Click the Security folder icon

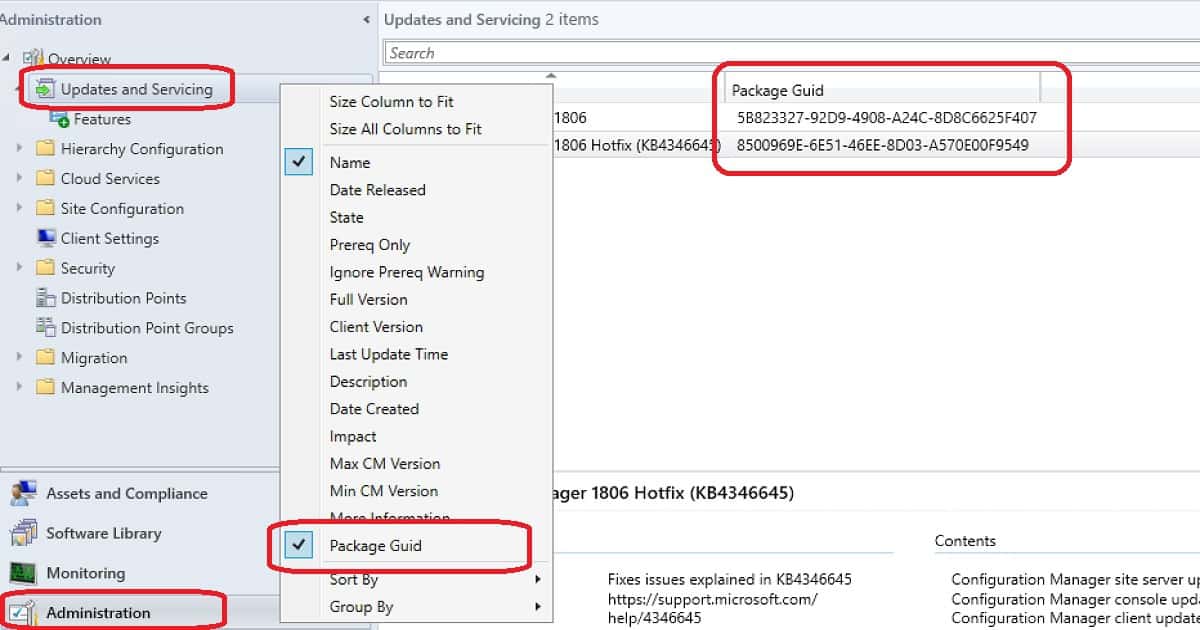pyautogui.click(x=45, y=268)
